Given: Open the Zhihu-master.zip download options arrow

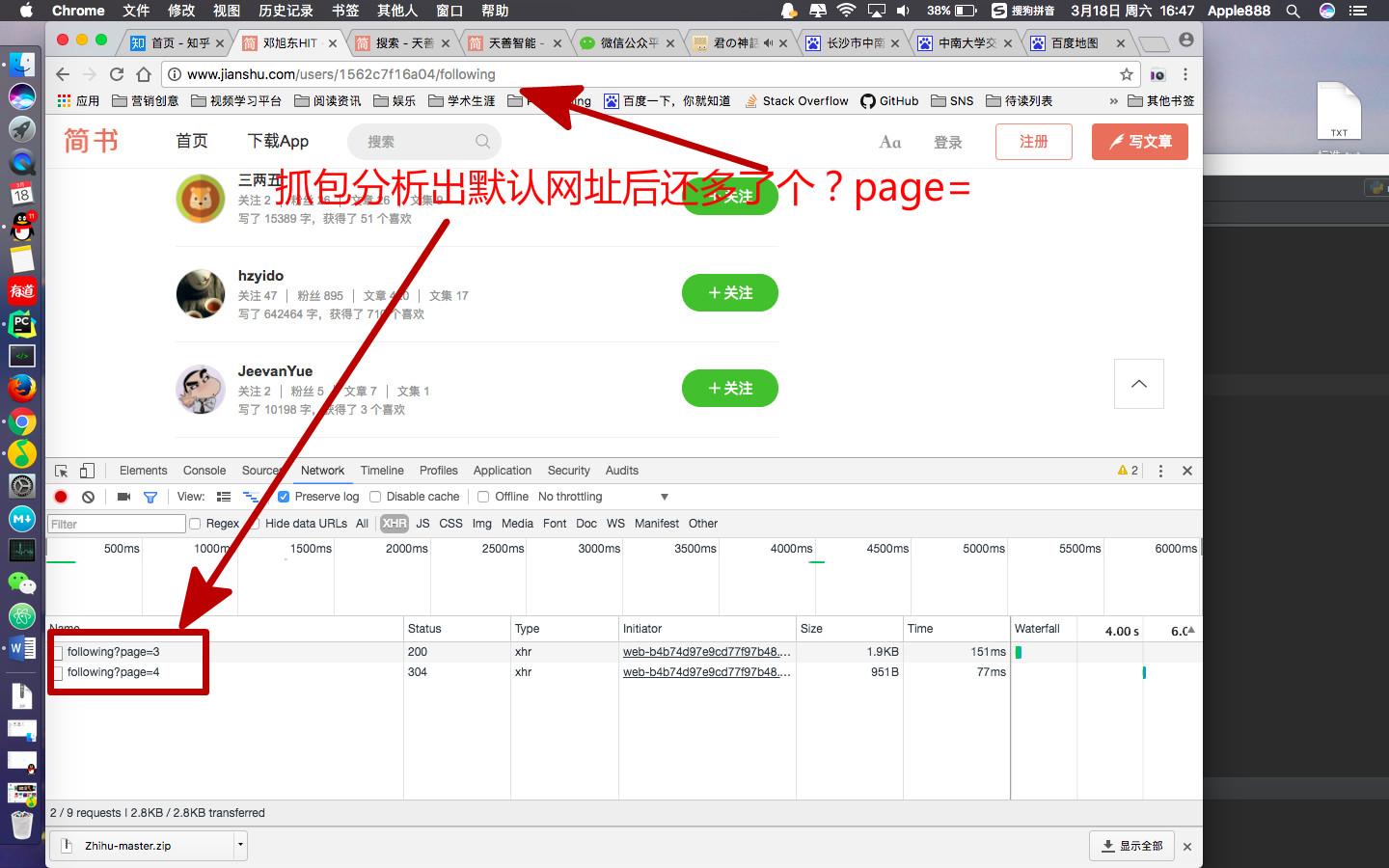Looking at the screenshot, I should [x=240, y=846].
